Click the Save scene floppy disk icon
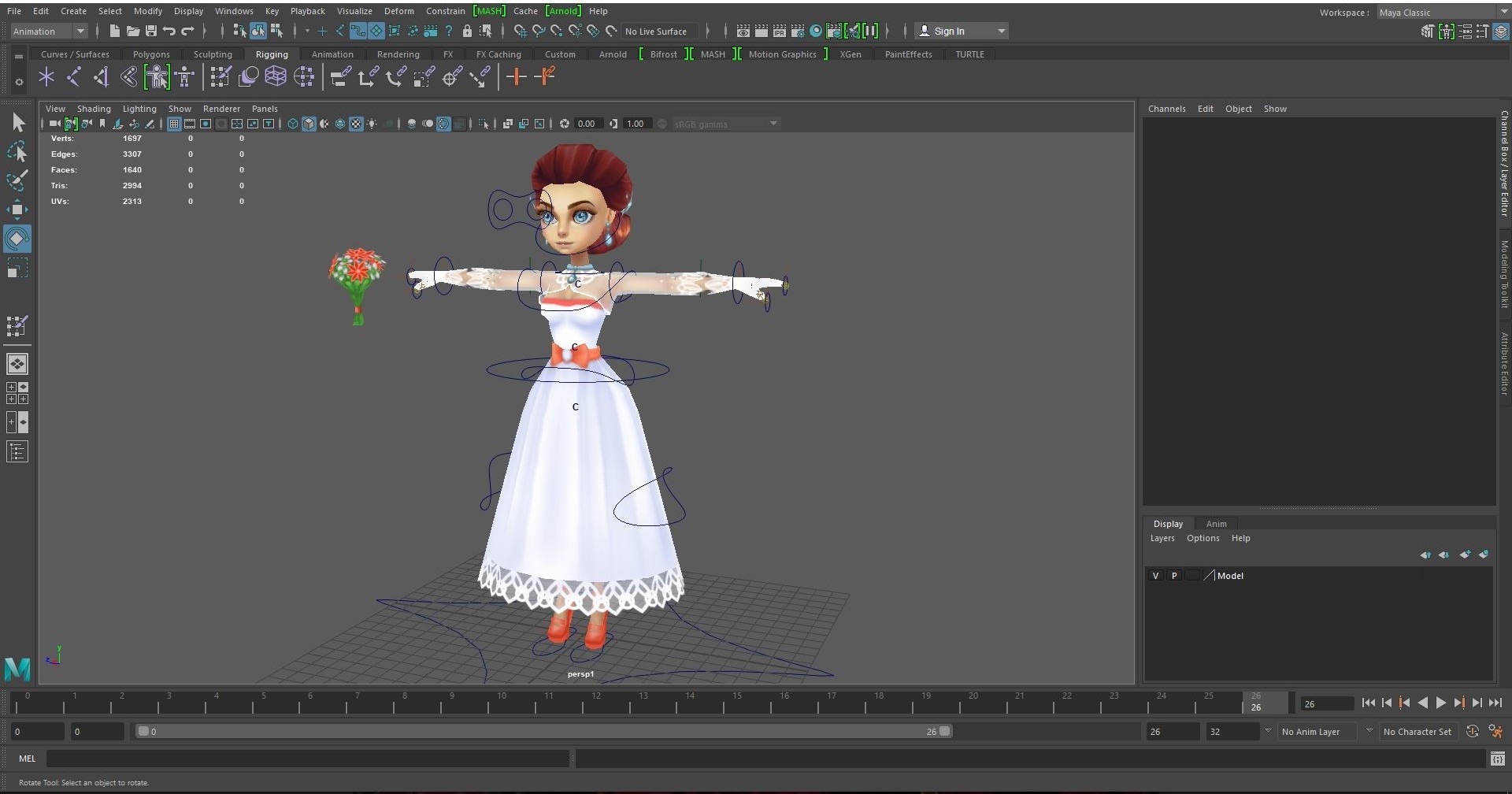1512x794 pixels. [x=151, y=32]
